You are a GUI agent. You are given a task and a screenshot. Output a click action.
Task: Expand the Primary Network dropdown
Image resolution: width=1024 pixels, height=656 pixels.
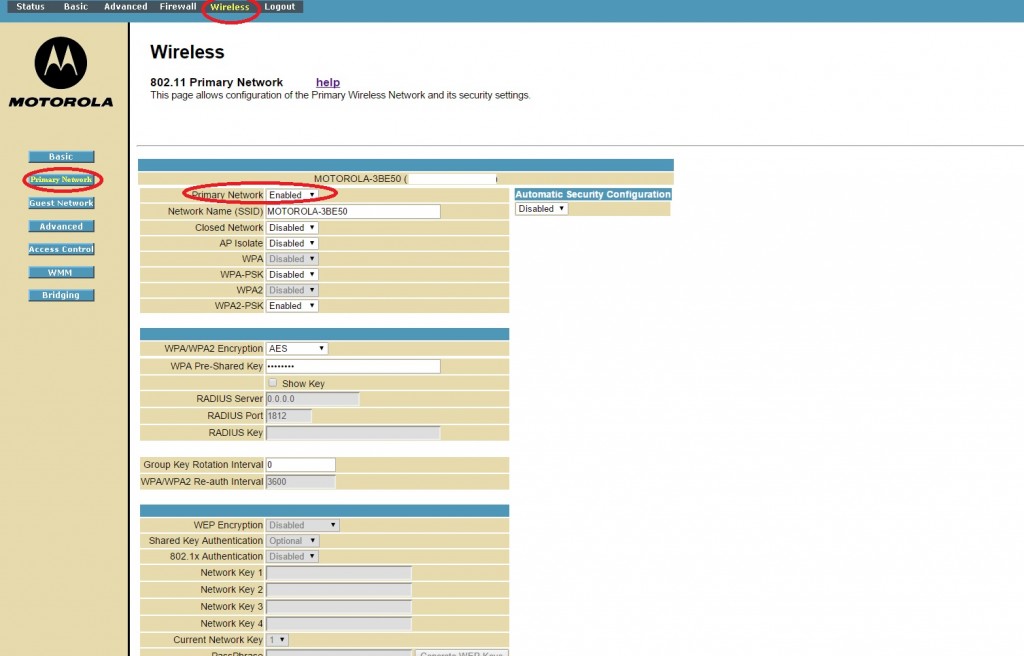click(x=292, y=195)
